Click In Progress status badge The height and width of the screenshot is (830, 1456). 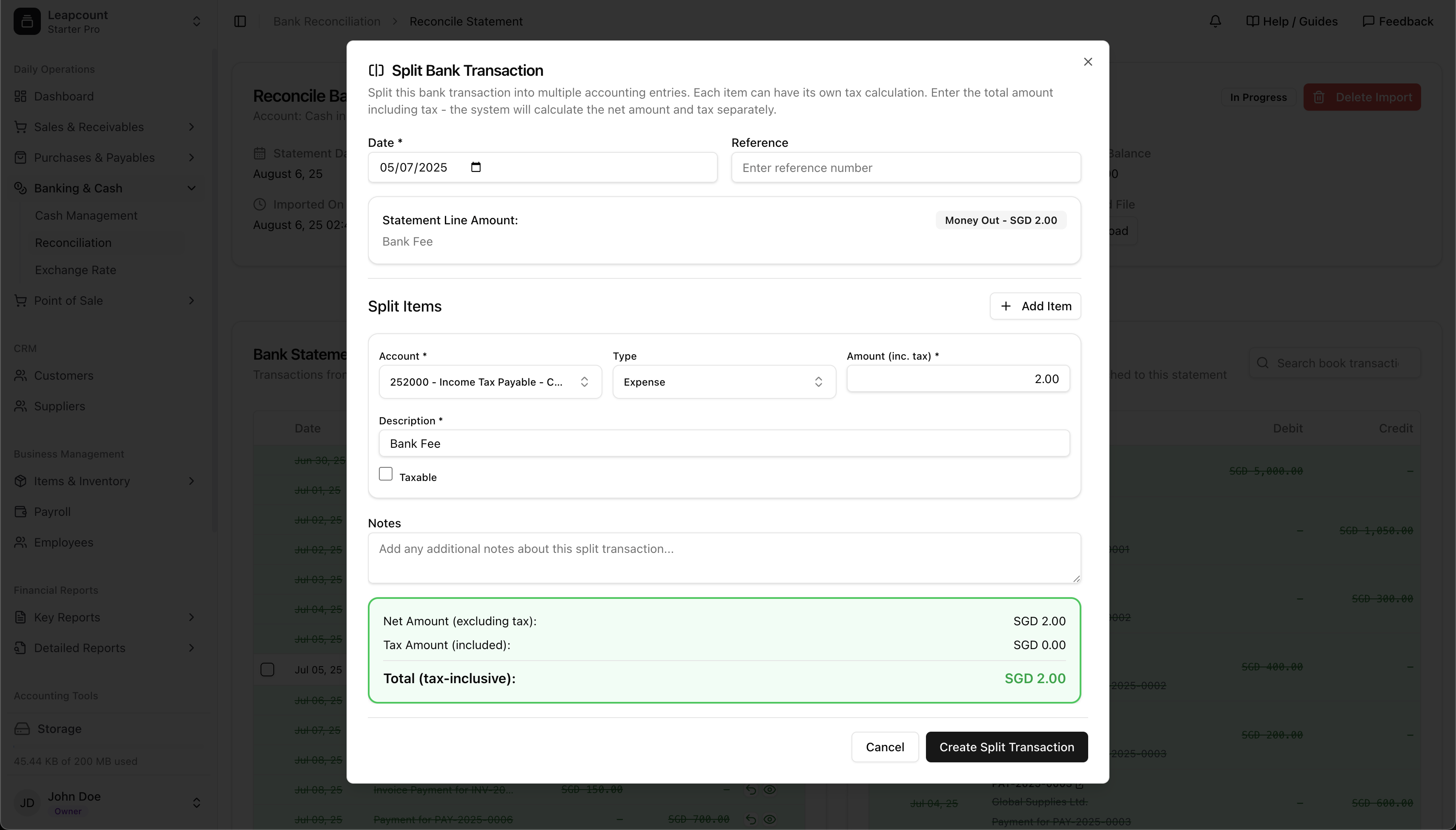pos(1258,97)
